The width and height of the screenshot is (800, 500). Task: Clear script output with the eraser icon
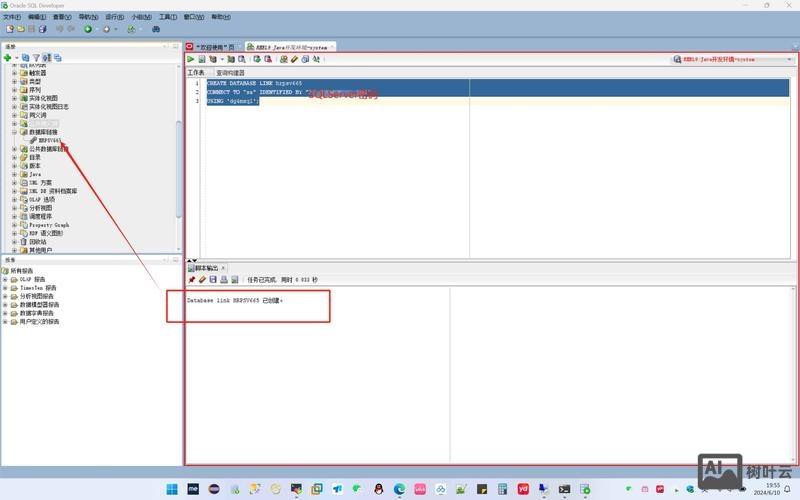[x=201, y=280]
